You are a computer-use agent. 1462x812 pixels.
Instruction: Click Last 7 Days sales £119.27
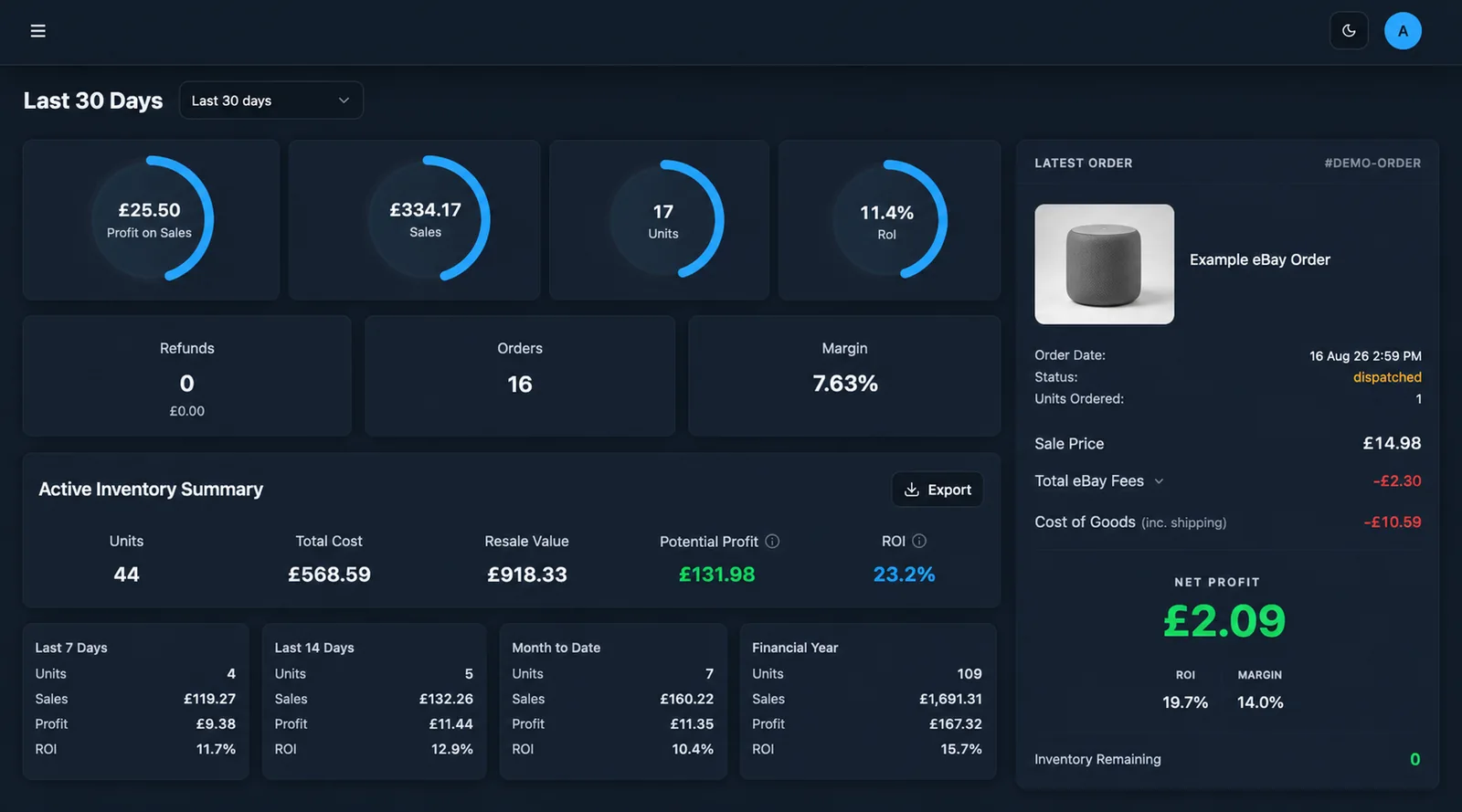(x=209, y=699)
